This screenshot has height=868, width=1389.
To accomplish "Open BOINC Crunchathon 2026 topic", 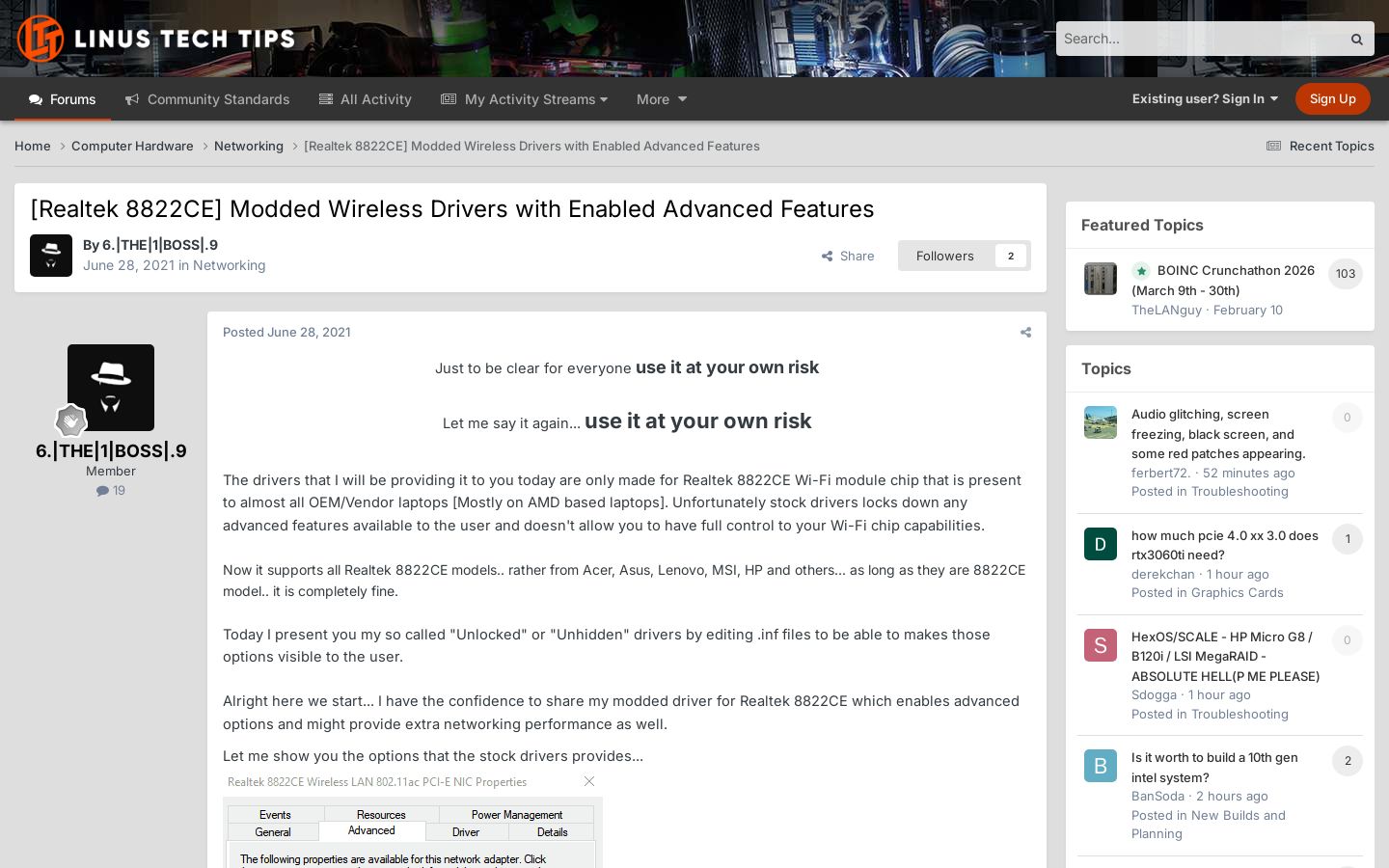I will (1223, 280).
